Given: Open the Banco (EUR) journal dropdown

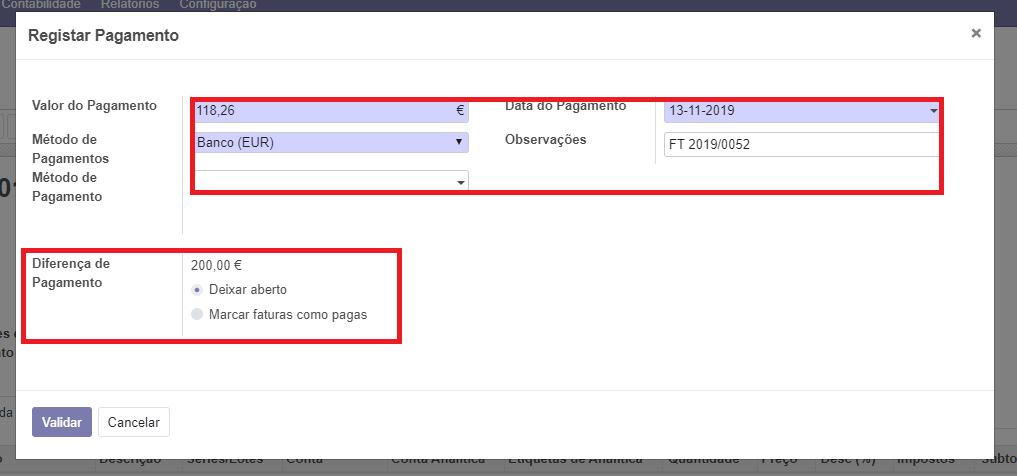Looking at the screenshot, I should tap(332, 143).
